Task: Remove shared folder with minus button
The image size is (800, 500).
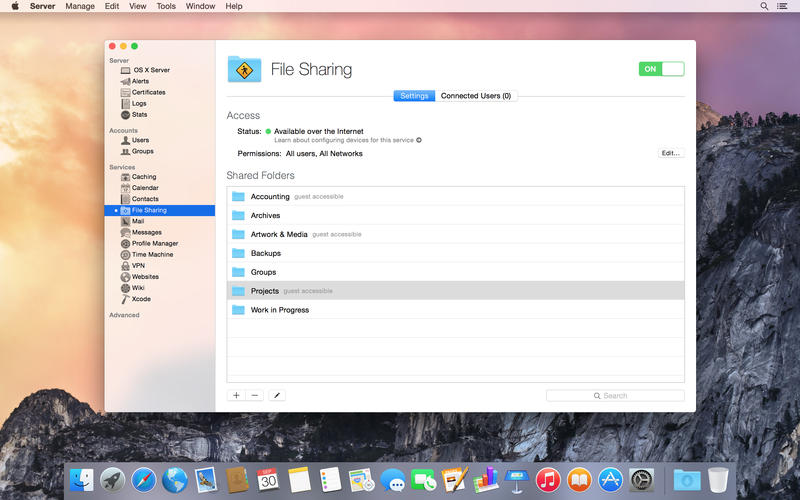Action: (x=255, y=395)
